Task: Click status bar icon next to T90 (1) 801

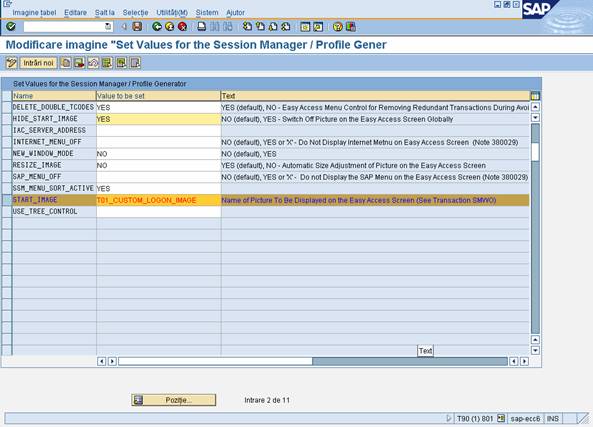Action: [501, 418]
